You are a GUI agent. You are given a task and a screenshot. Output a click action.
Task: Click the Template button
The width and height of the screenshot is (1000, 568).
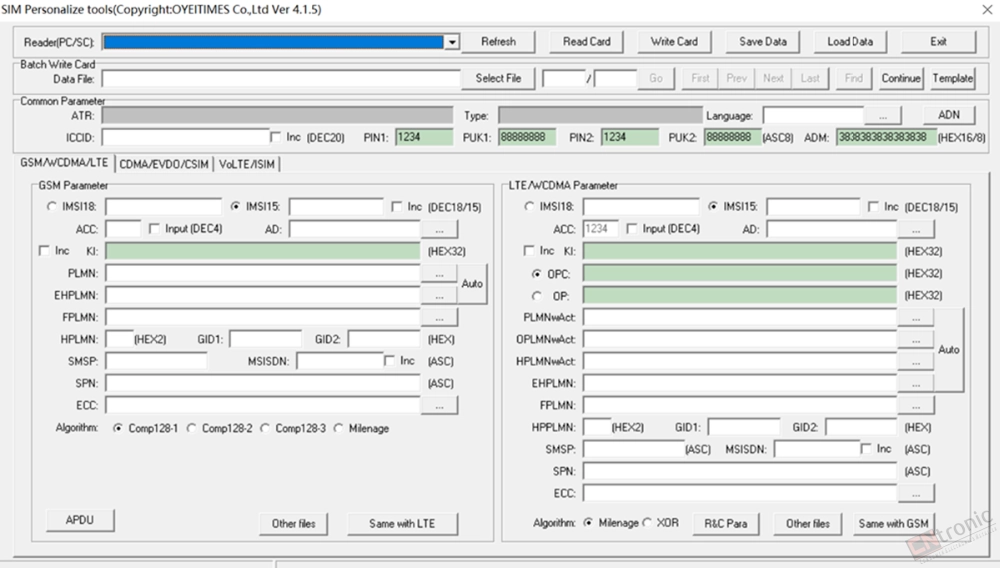[x=953, y=78]
